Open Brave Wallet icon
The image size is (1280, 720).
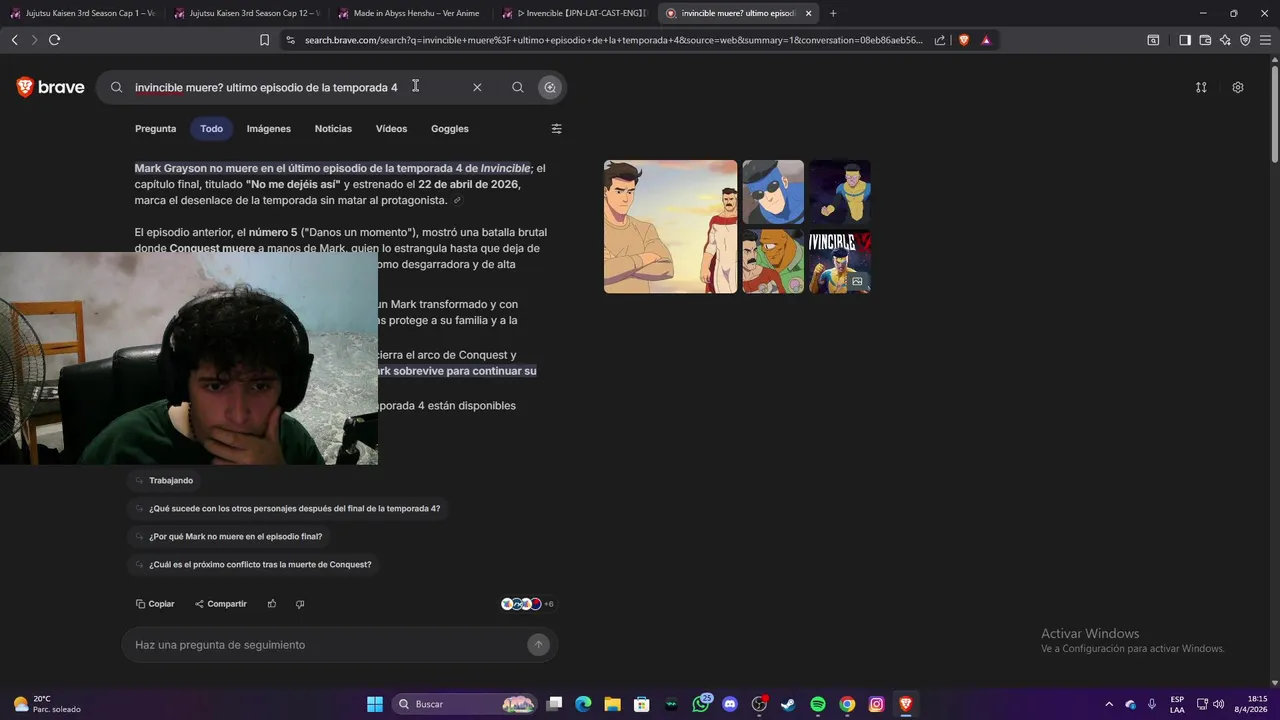[1205, 40]
